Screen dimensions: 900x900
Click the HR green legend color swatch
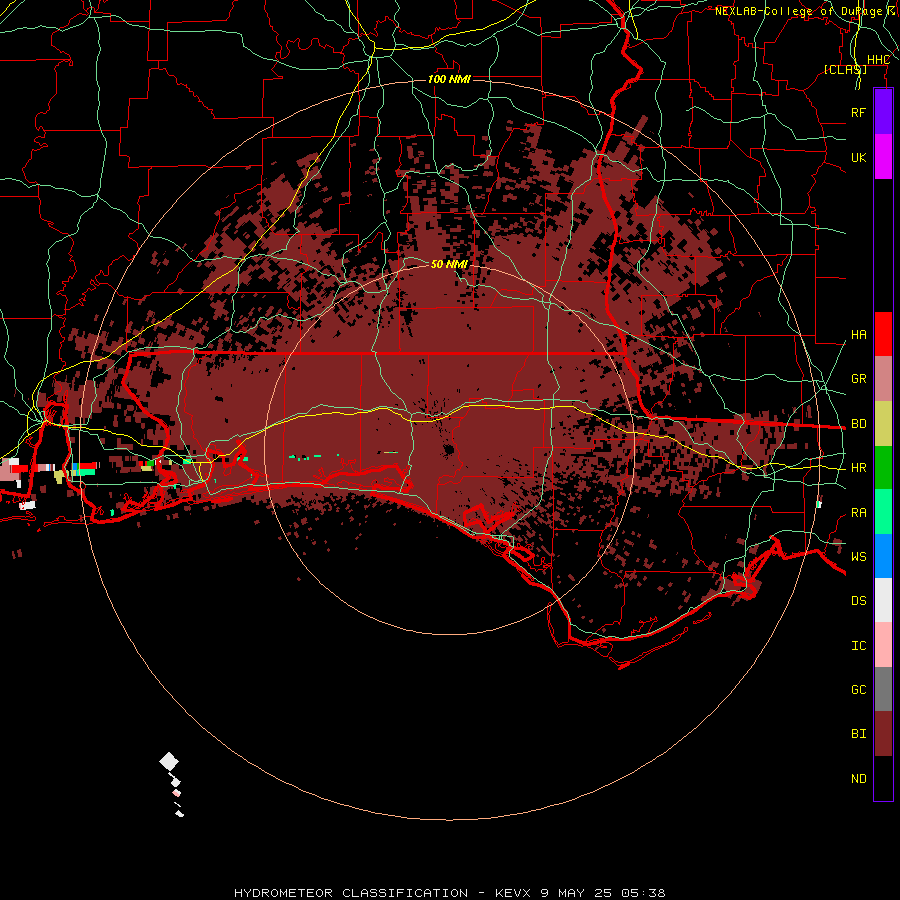pyautogui.click(x=883, y=468)
